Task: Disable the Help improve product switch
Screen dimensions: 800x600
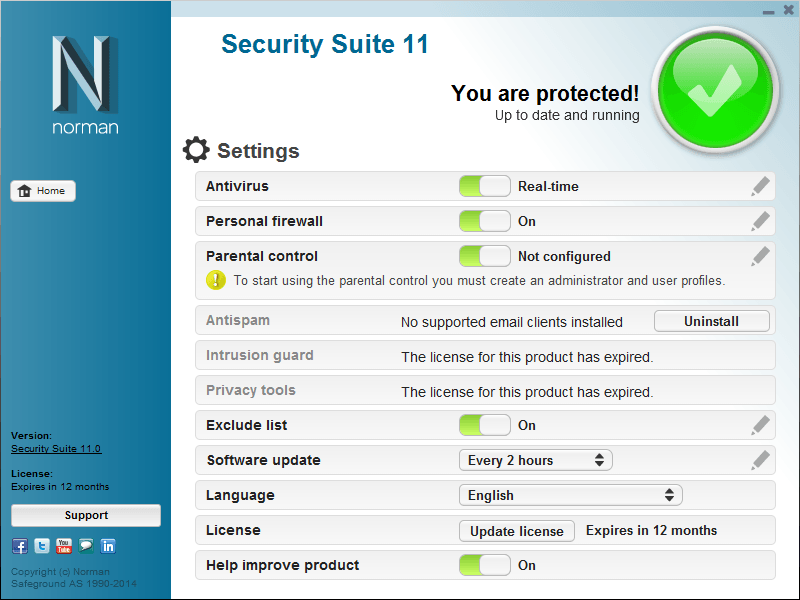Action: (x=484, y=565)
